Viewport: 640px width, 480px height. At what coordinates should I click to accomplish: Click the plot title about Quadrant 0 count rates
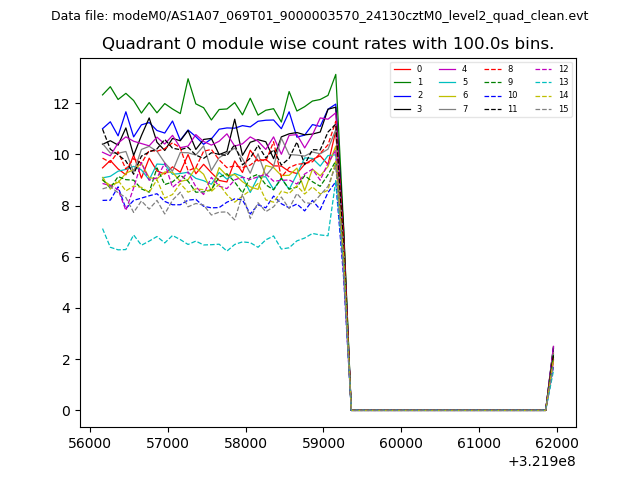click(x=328, y=44)
